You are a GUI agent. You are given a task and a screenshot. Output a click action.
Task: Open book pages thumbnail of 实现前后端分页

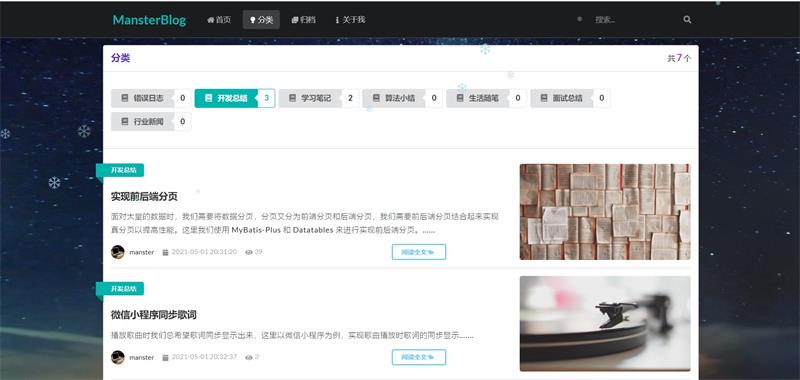[x=605, y=212]
